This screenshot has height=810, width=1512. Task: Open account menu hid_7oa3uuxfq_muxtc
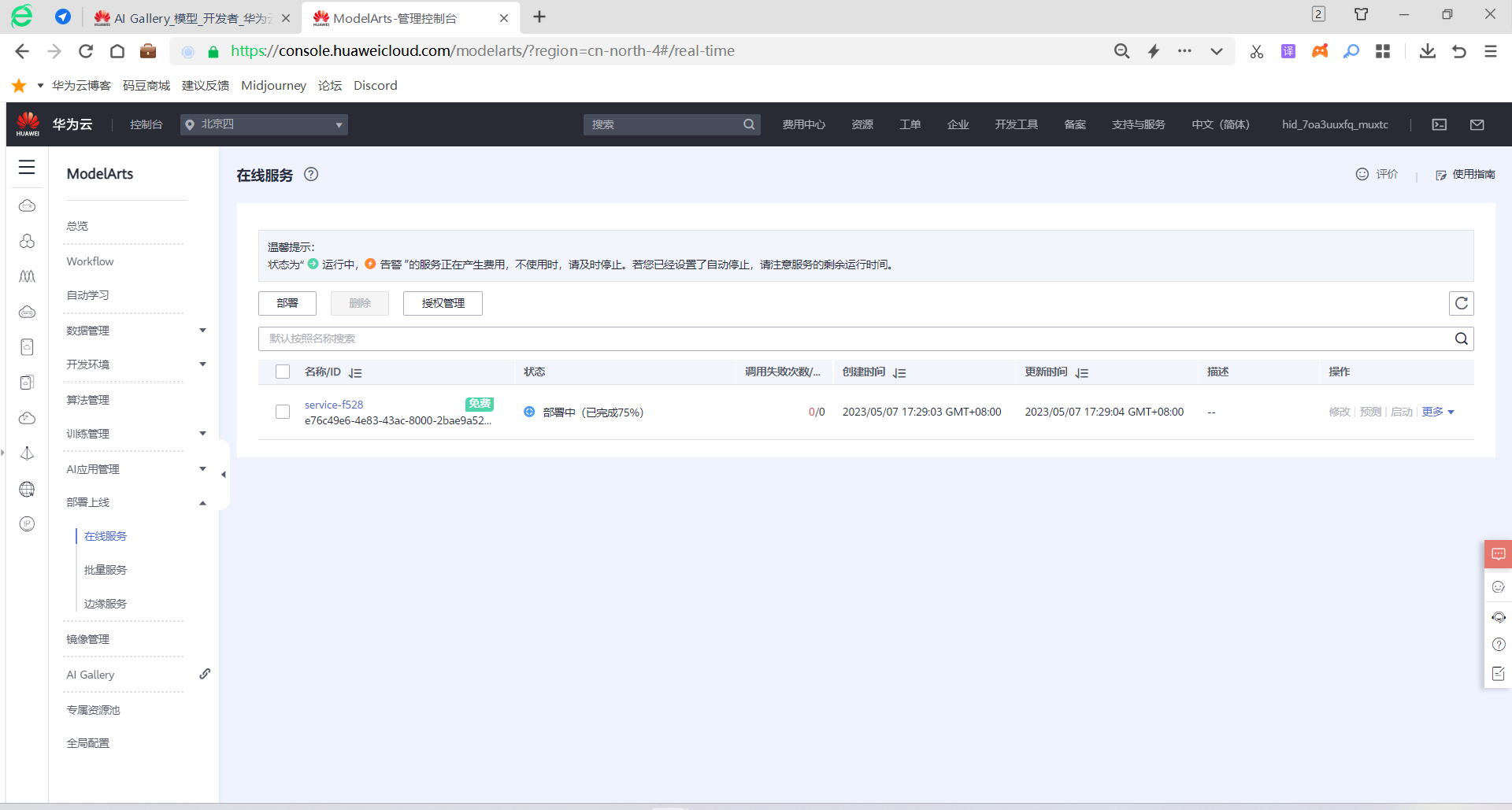[1335, 124]
